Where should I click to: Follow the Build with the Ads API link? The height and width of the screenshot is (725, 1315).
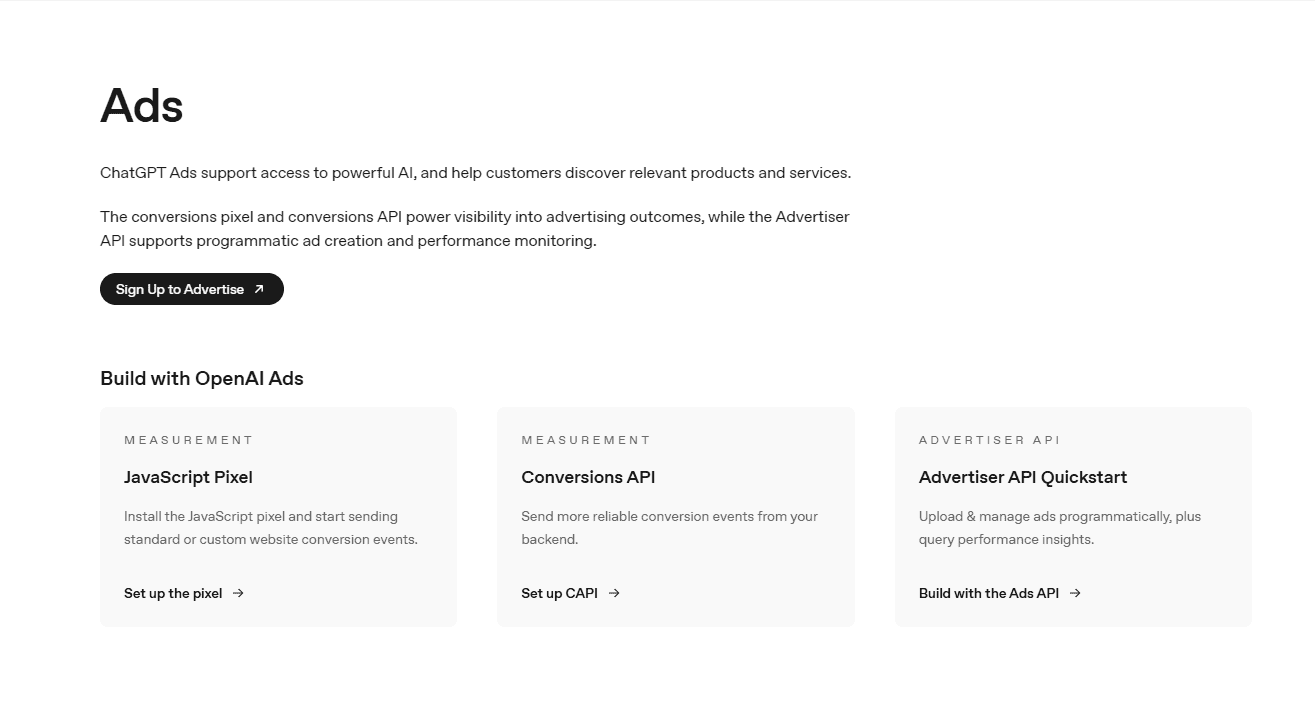point(1000,593)
